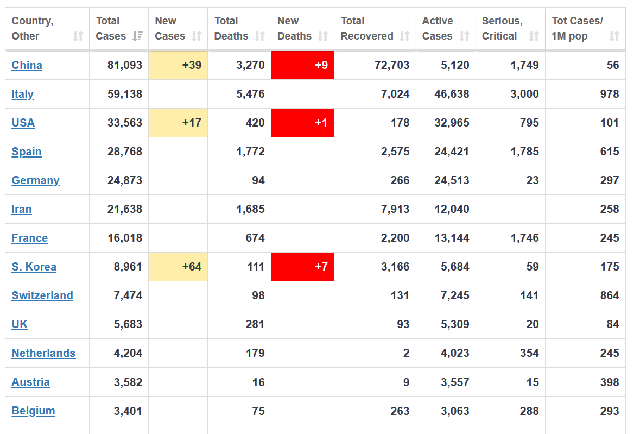Select Netherlands total cases value 4,204
Viewport: 640px width, 434px height.
pyautogui.click(x=128, y=354)
